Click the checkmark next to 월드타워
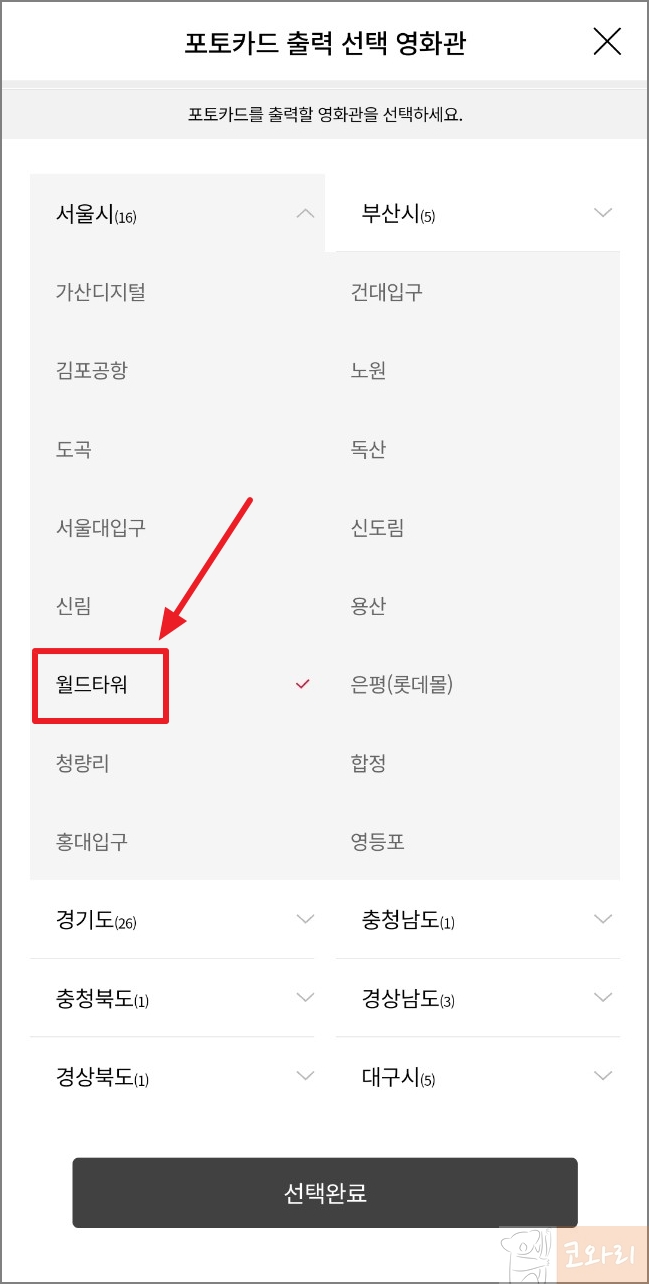 click(299, 684)
